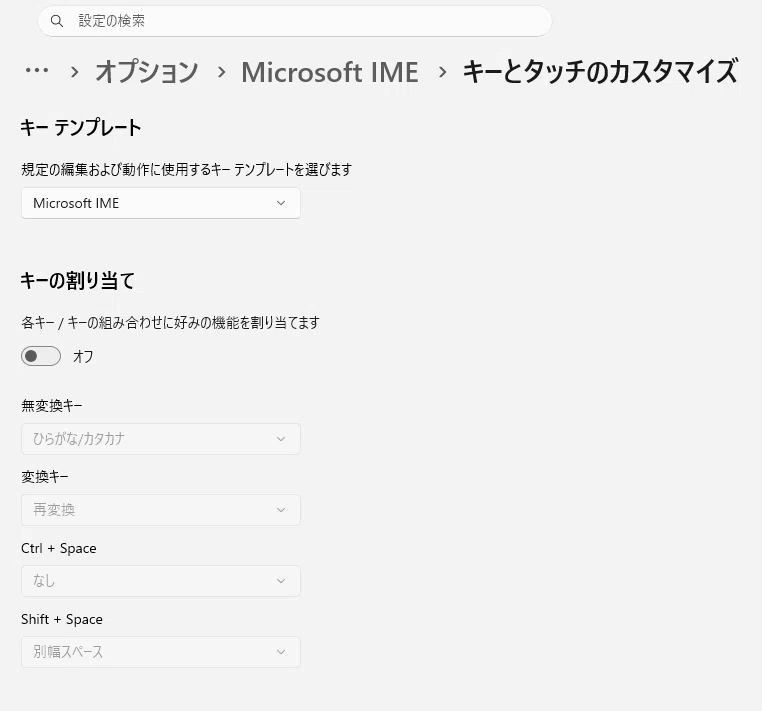Click the Shift + Space label
Image resolution: width=762 pixels, height=711 pixels.
62,619
